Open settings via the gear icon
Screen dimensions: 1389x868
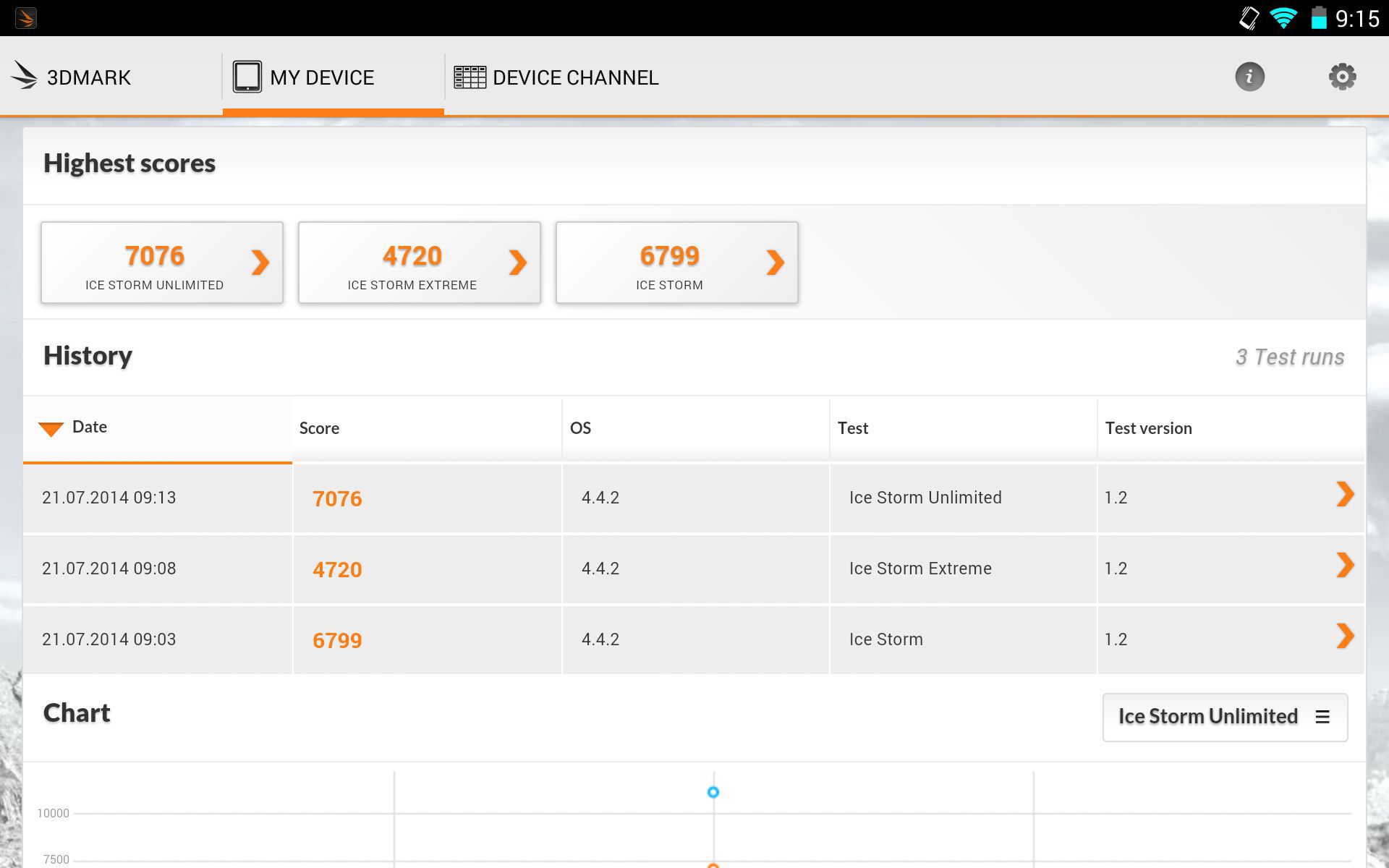pos(1342,77)
